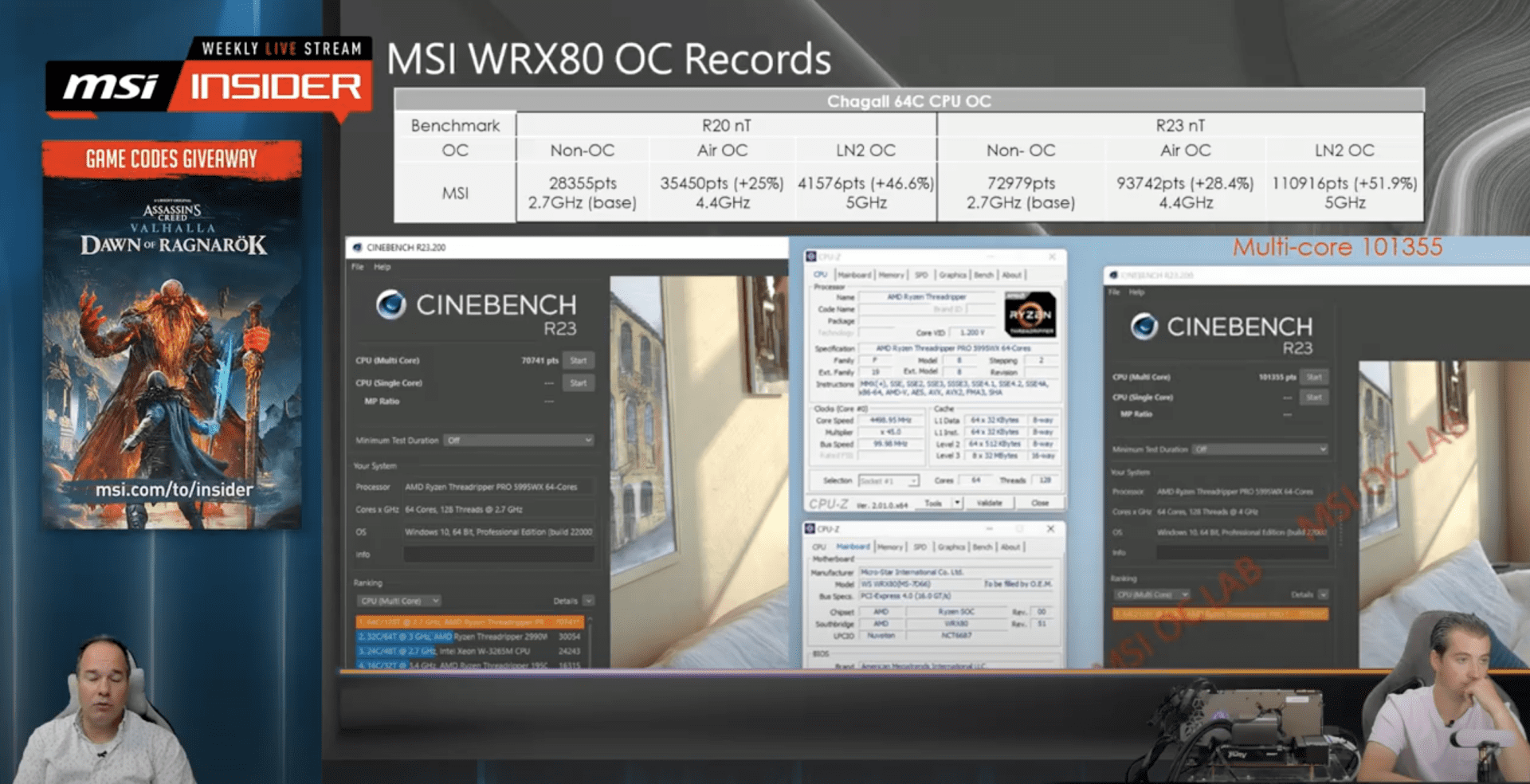This screenshot has width=1530, height=784.
Task: Open Help menu in left Cinebench window
Action: [382, 267]
